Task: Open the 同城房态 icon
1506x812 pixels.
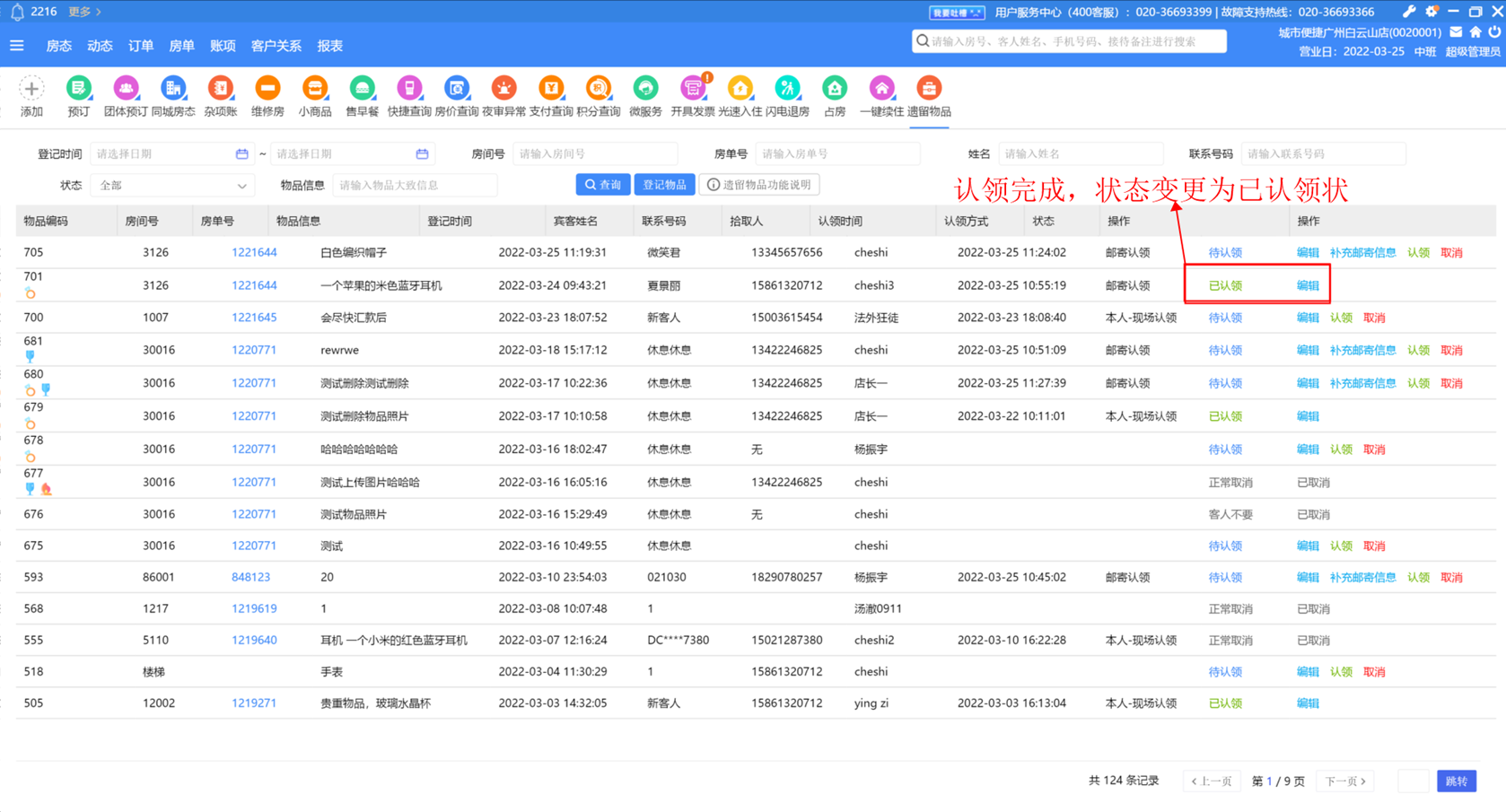Action: (x=172, y=89)
